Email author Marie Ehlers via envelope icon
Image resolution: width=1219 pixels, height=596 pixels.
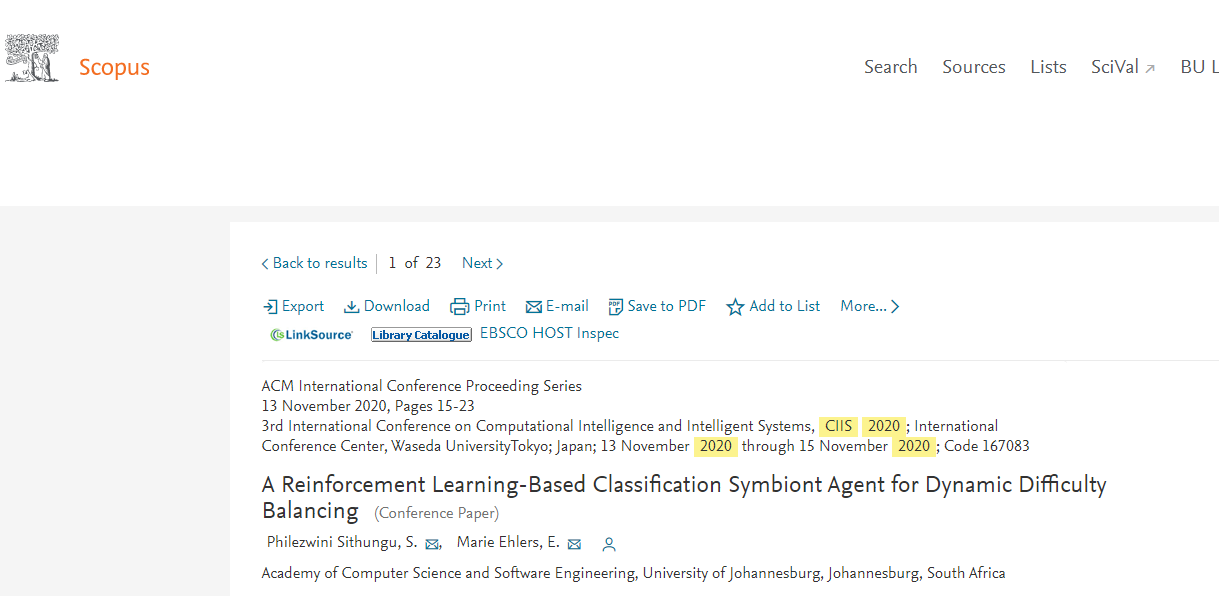[575, 544]
